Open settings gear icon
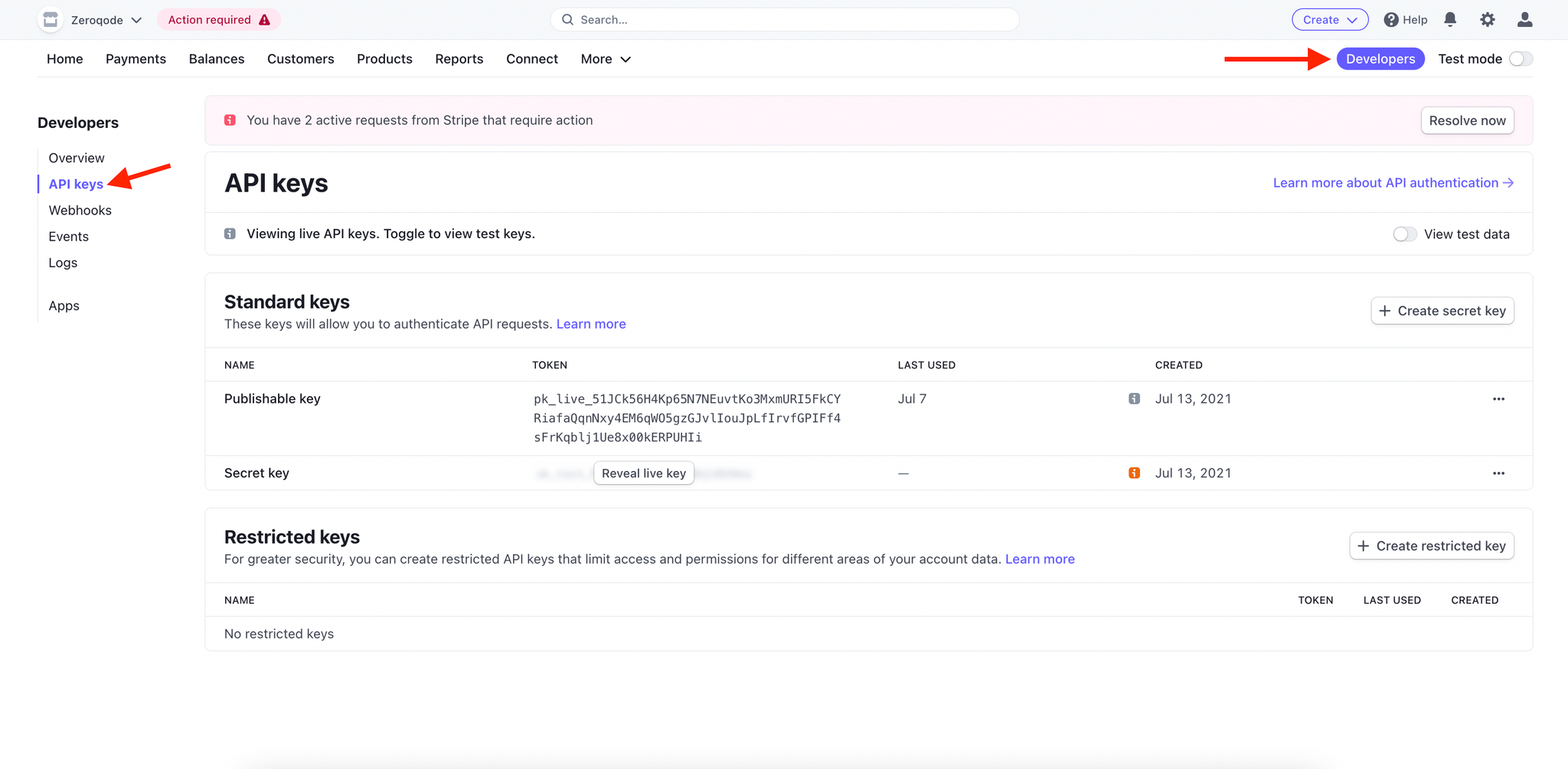 (x=1488, y=20)
